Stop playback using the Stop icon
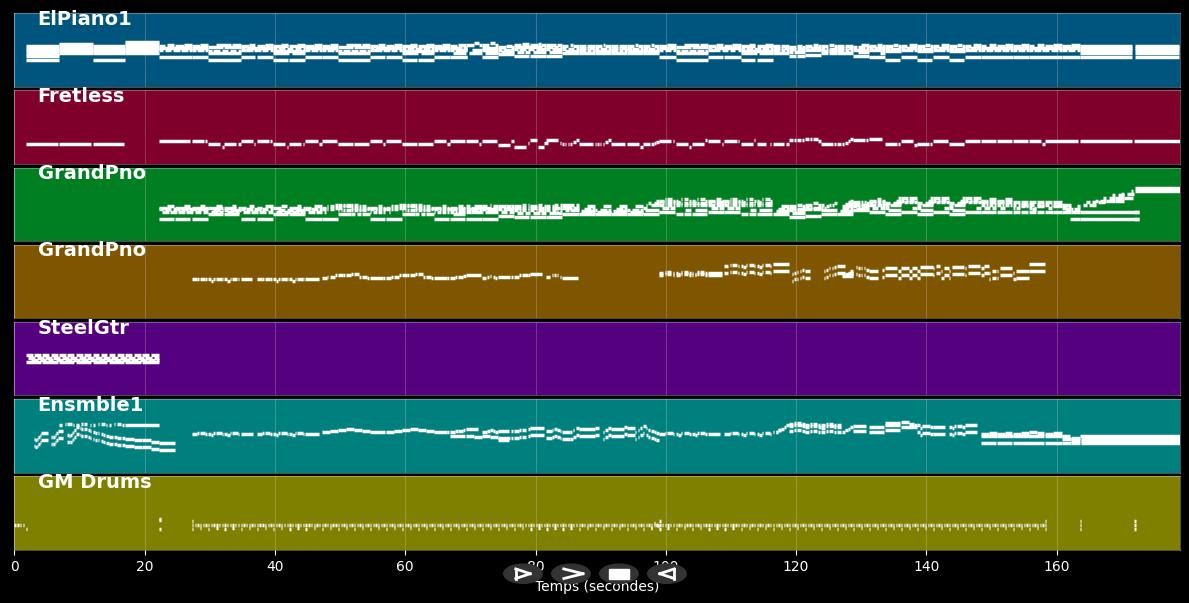Image resolution: width=1189 pixels, height=603 pixels. [x=618, y=573]
